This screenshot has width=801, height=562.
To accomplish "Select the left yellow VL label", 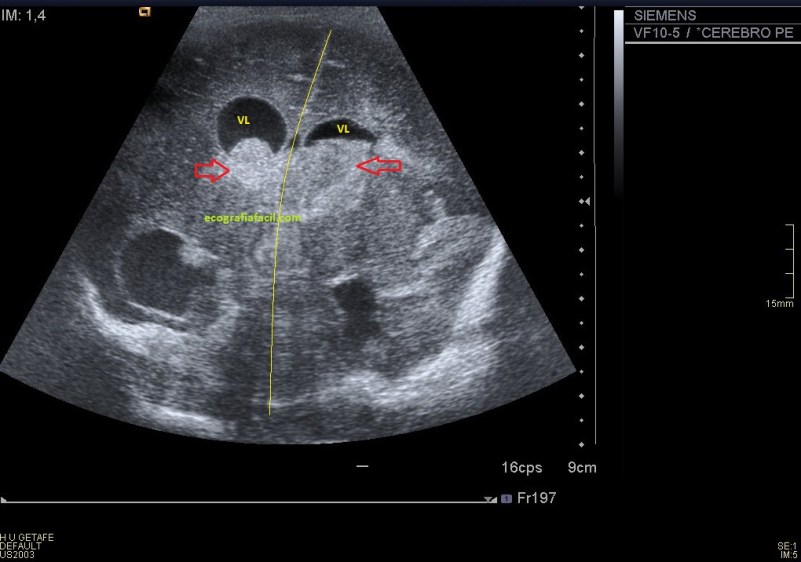I will coord(243,119).
